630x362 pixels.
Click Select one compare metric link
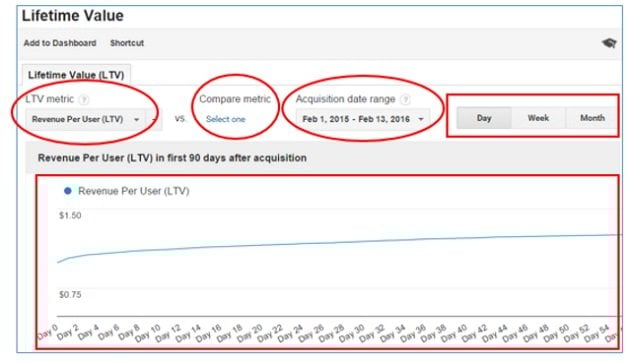pyautogui.click(x=225, y=119)
